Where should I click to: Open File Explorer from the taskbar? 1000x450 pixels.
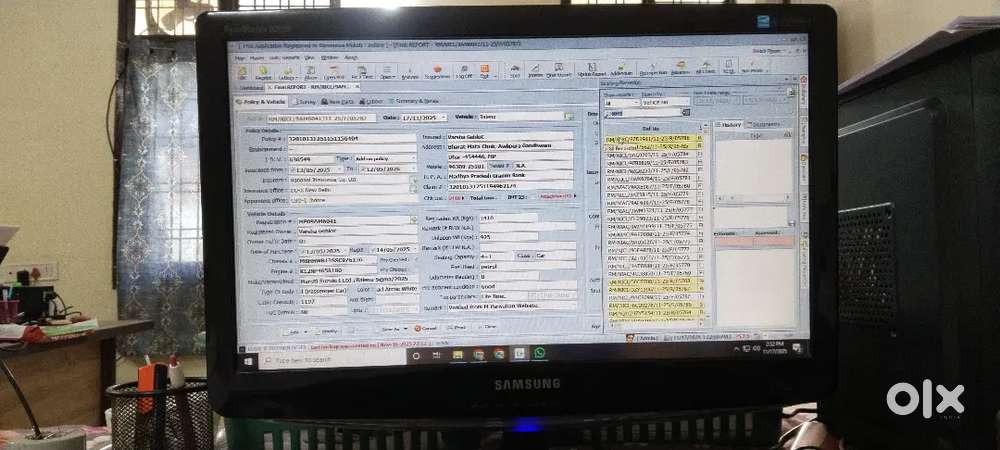point(458,355)
